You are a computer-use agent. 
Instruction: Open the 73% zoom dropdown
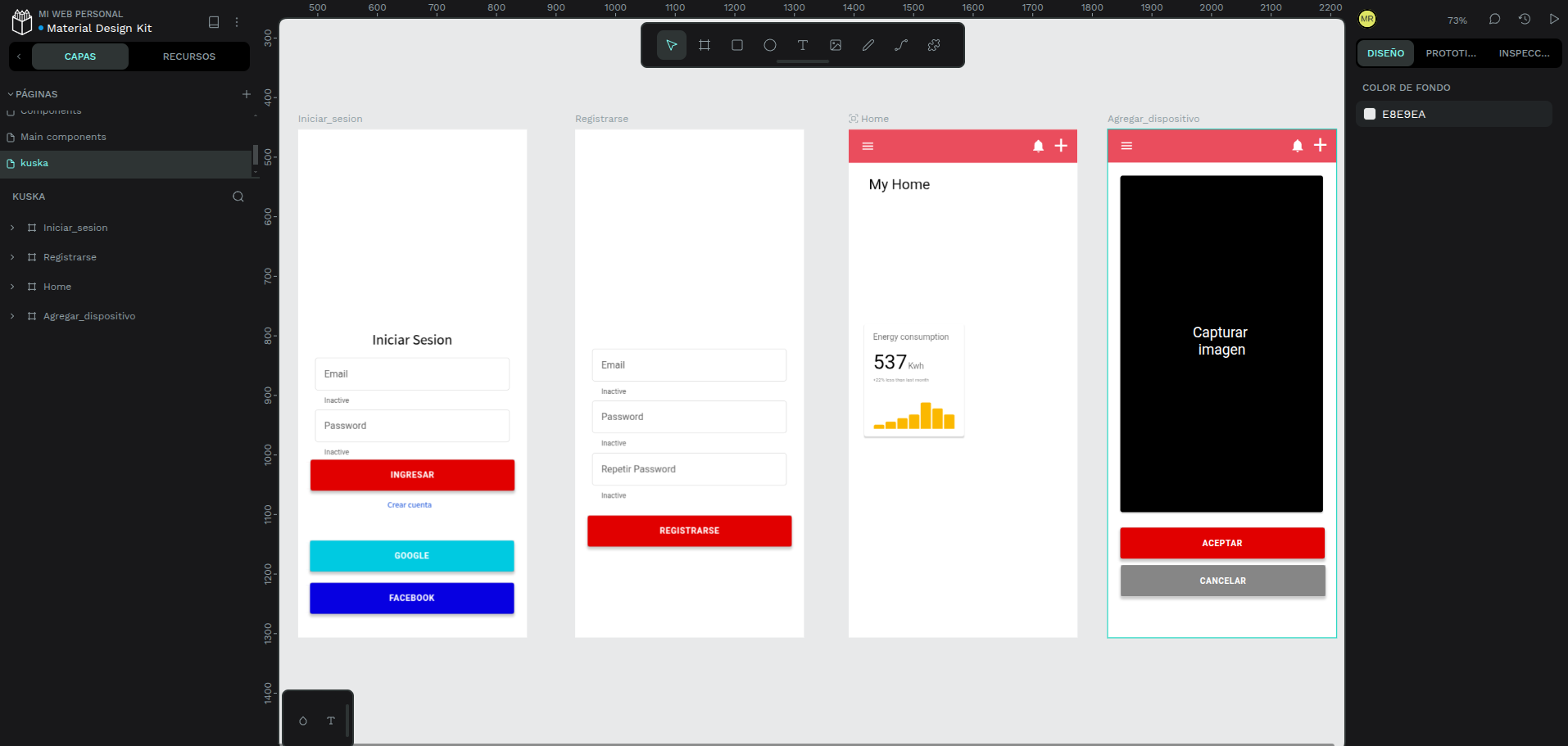coord(1457,20)
